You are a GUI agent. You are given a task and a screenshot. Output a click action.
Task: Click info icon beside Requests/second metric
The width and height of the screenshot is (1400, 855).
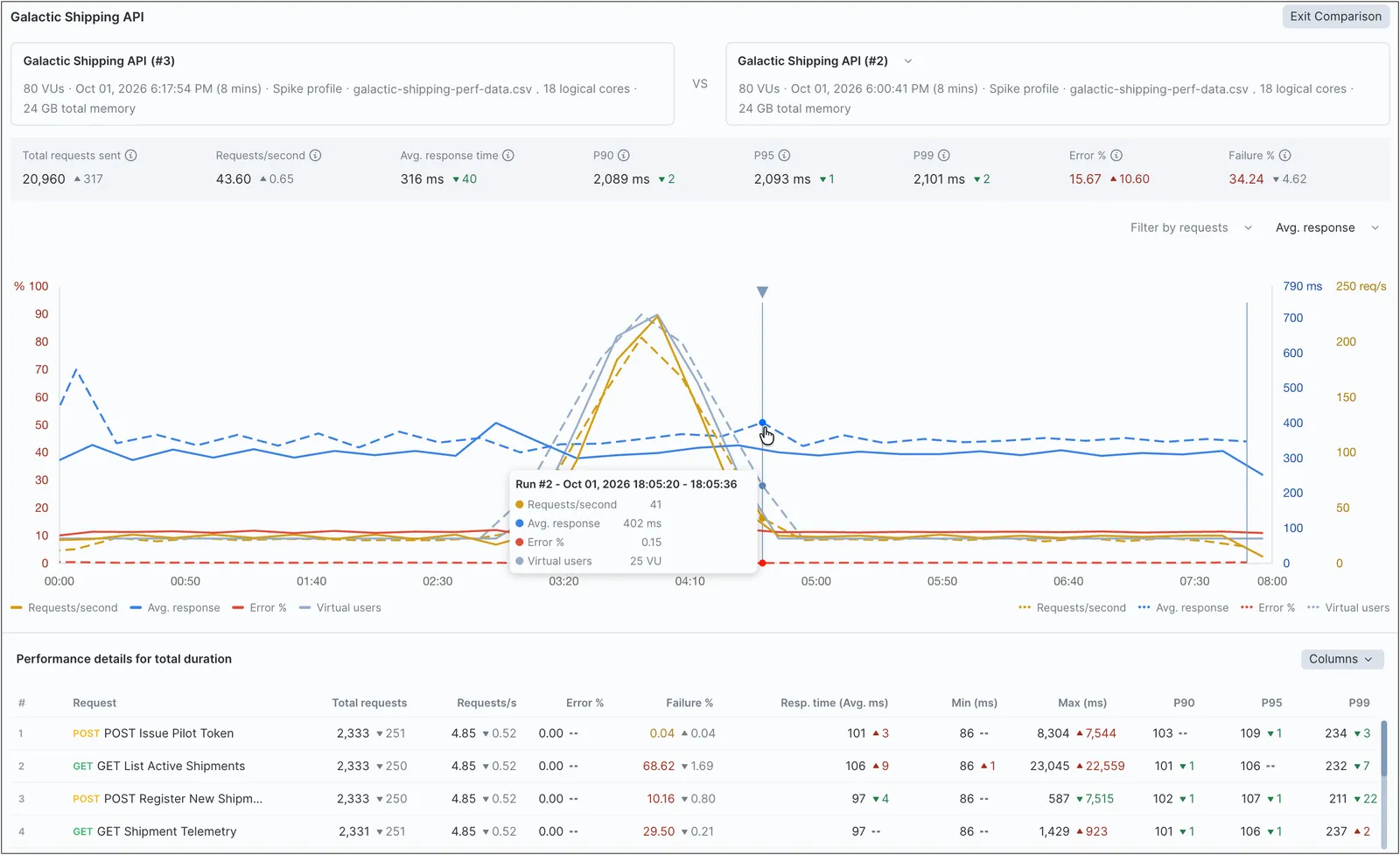coord(316,156)
